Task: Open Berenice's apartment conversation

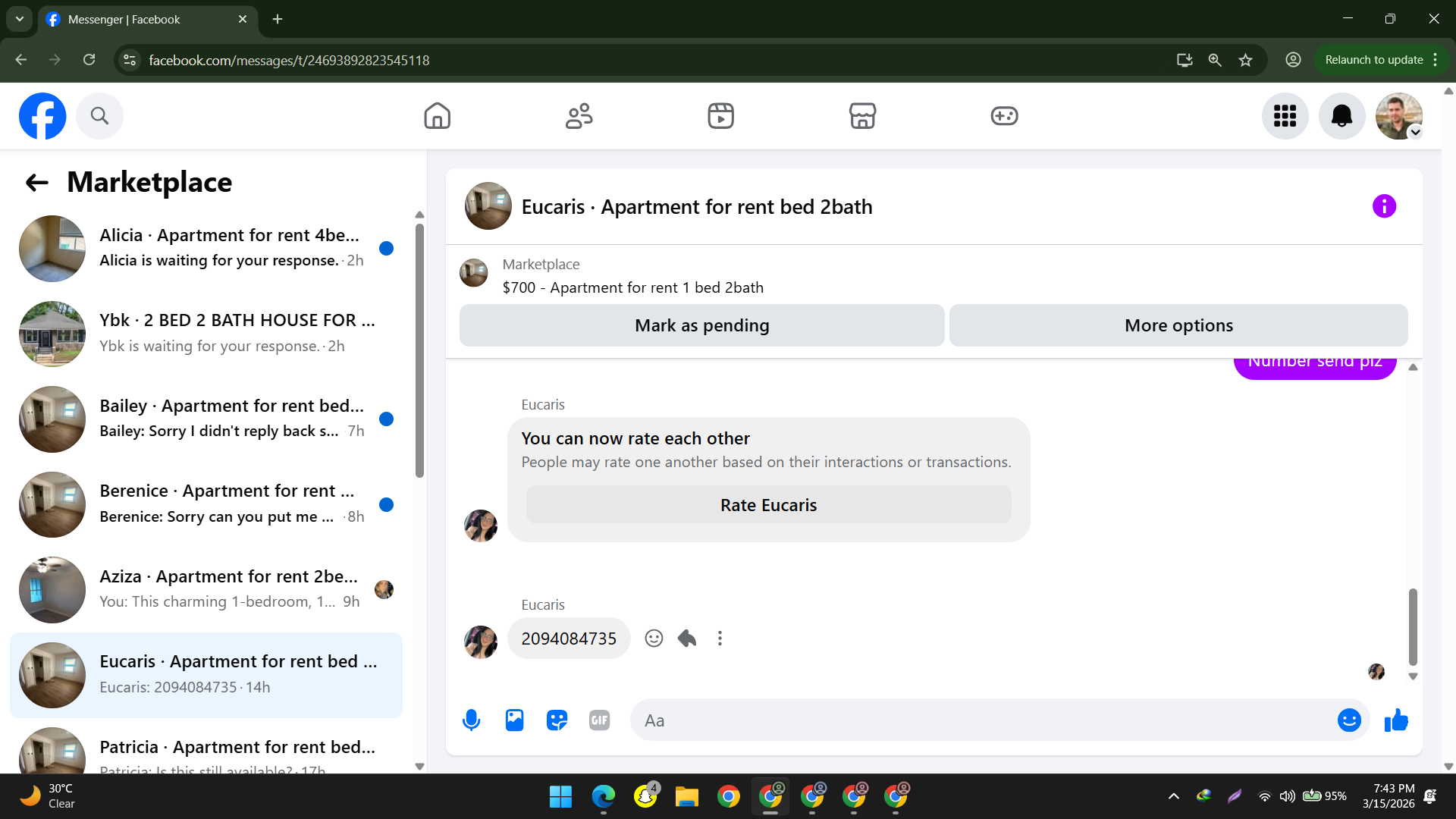Action: (206, 504)
